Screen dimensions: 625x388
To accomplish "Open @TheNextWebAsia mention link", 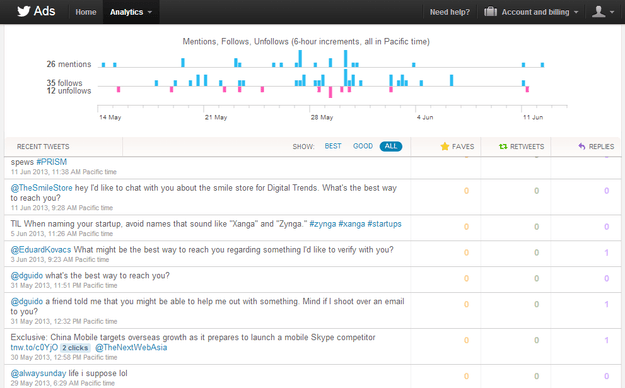I will point(131,347).
